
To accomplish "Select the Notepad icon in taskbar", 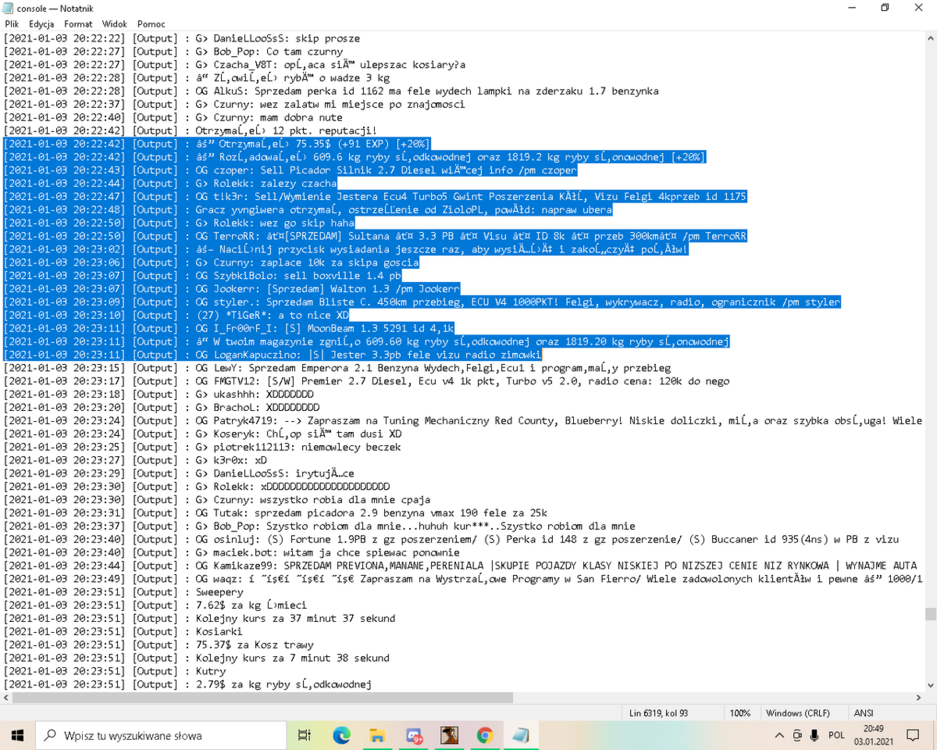I will pyautogui.click(x=520, y=735).
